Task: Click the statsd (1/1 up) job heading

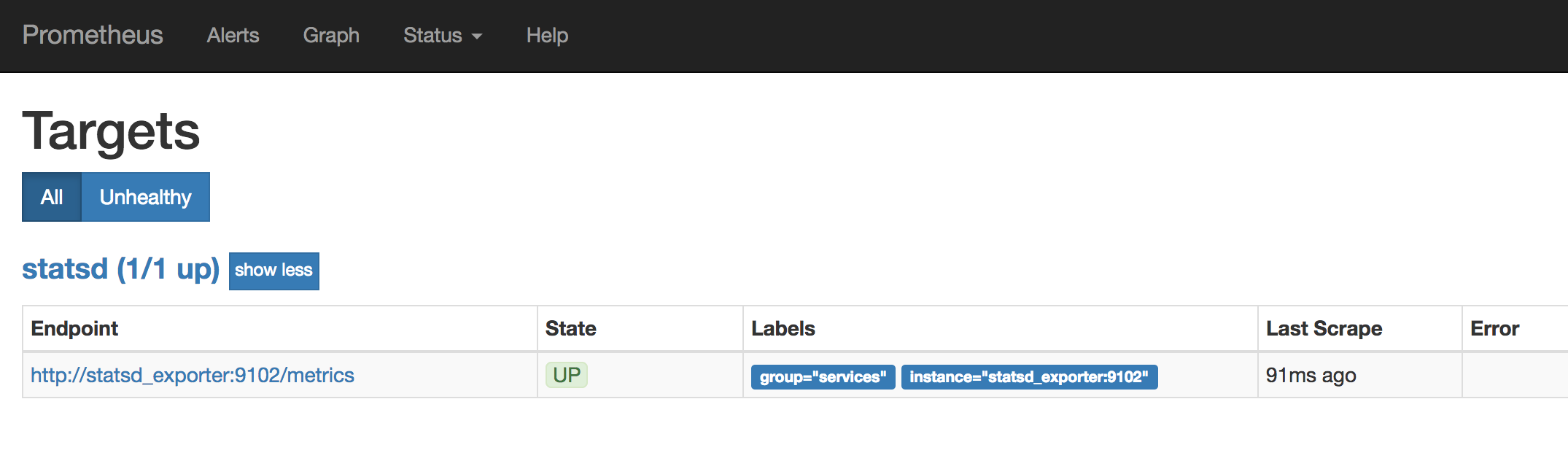Action: (x=120, y=269)
